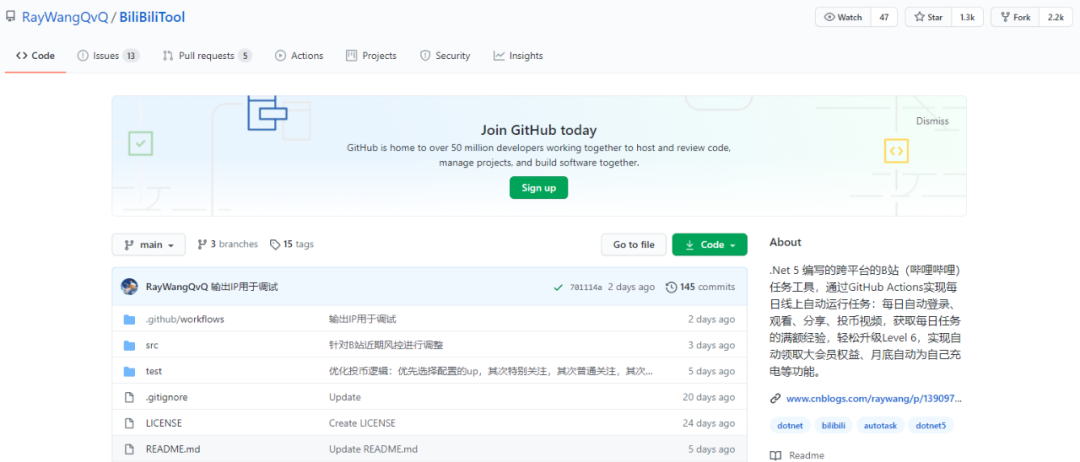View the 3 branches link
The width and height of the screenshot is (1080, 462).
(227, 244)
